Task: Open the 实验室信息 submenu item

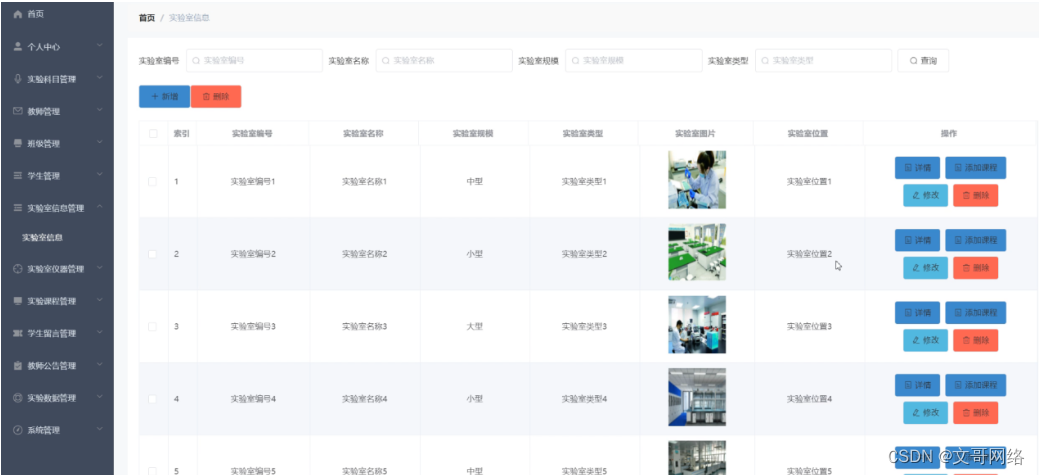Action: click(42, 238)
